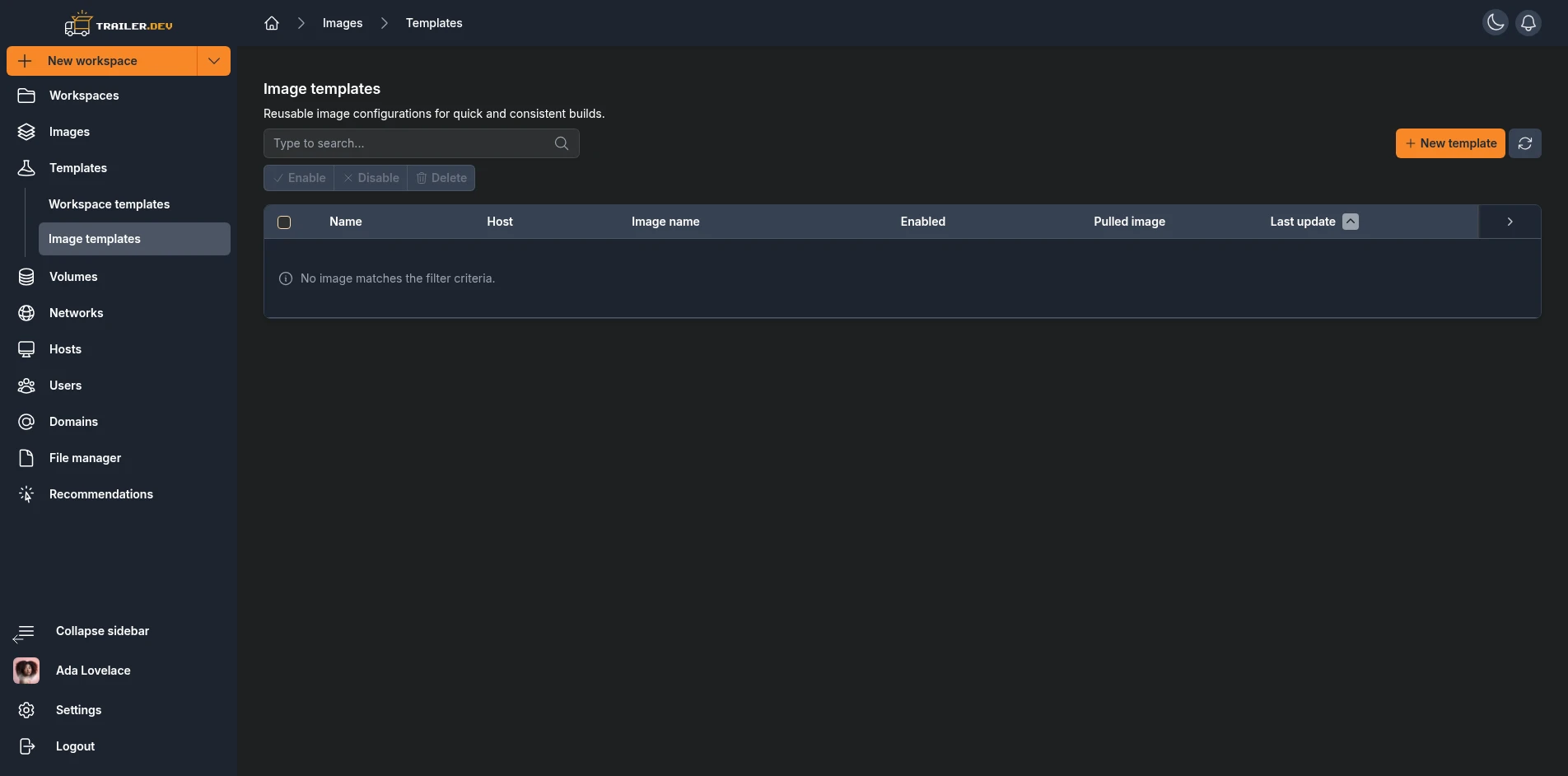Viewport: 1568px width, 776px height.
Task: Click the File manager document icon
Action: (26, 458)
